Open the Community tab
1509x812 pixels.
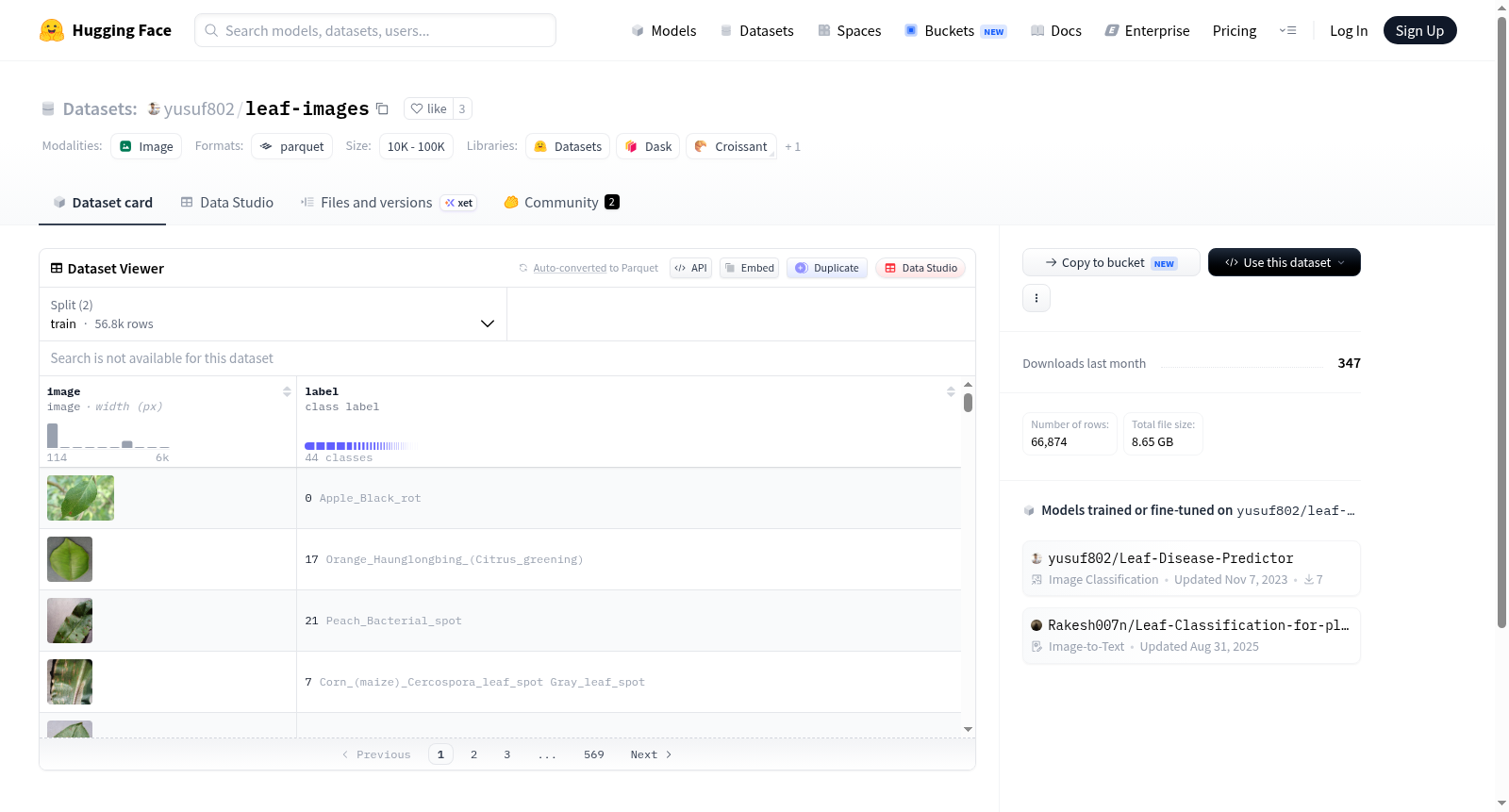[561, 202]
